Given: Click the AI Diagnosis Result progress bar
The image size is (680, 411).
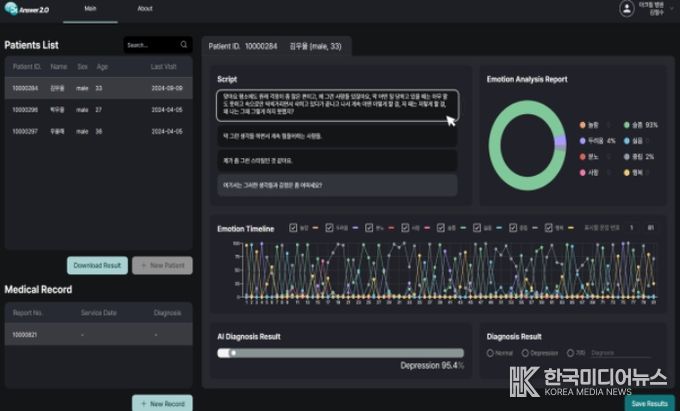Looking at the screenshot, I should click(340, 353).
